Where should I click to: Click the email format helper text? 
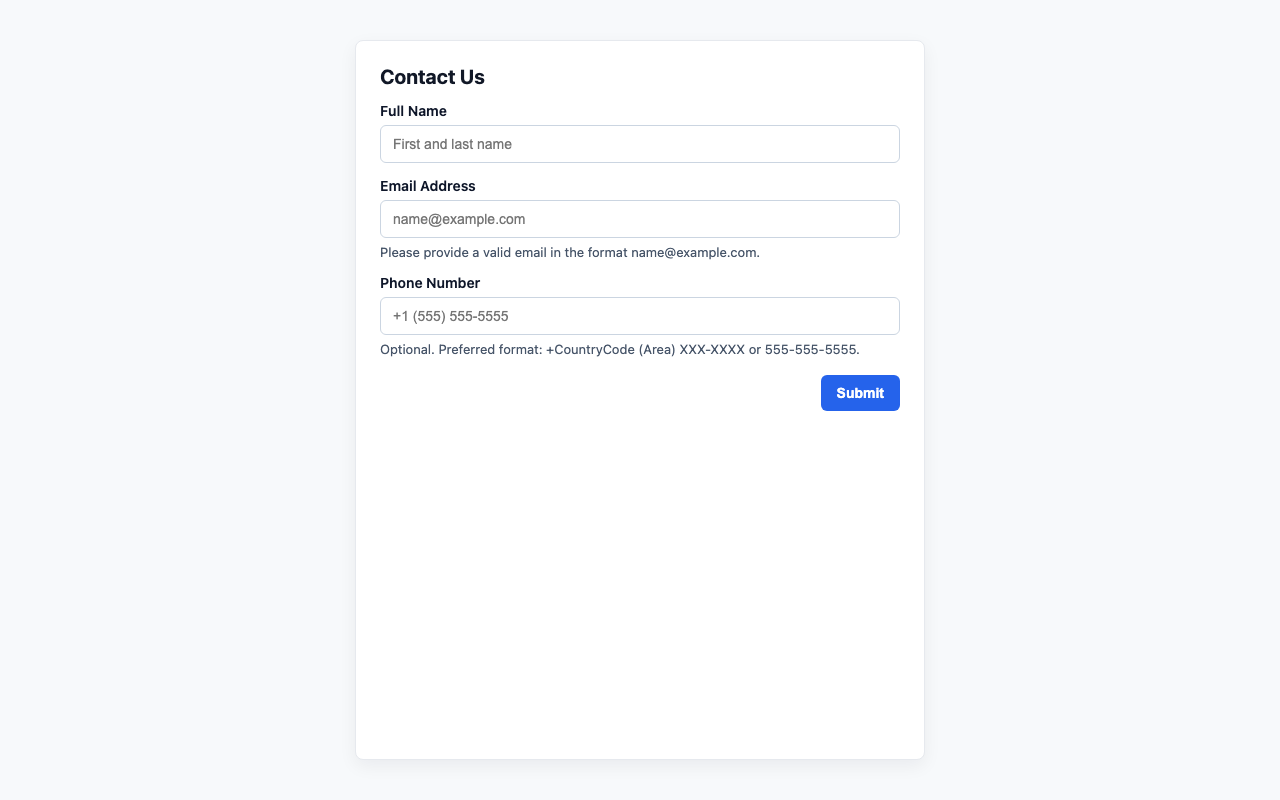tap(569, 253)
